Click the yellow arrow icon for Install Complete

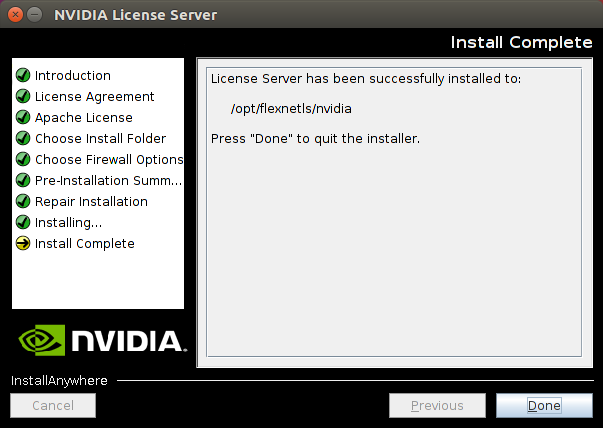[23, 244]
